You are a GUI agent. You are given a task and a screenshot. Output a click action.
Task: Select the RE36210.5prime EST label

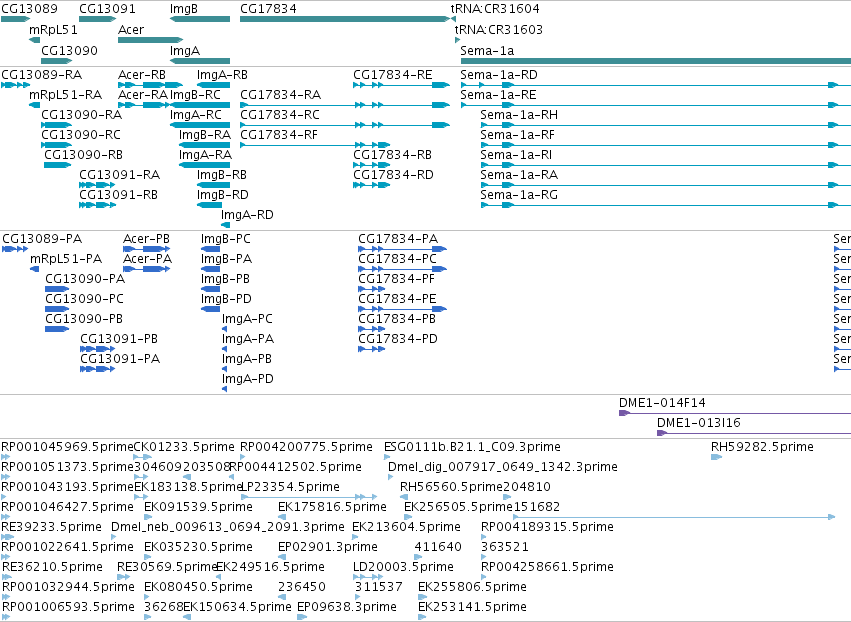[x=52, y=567]
